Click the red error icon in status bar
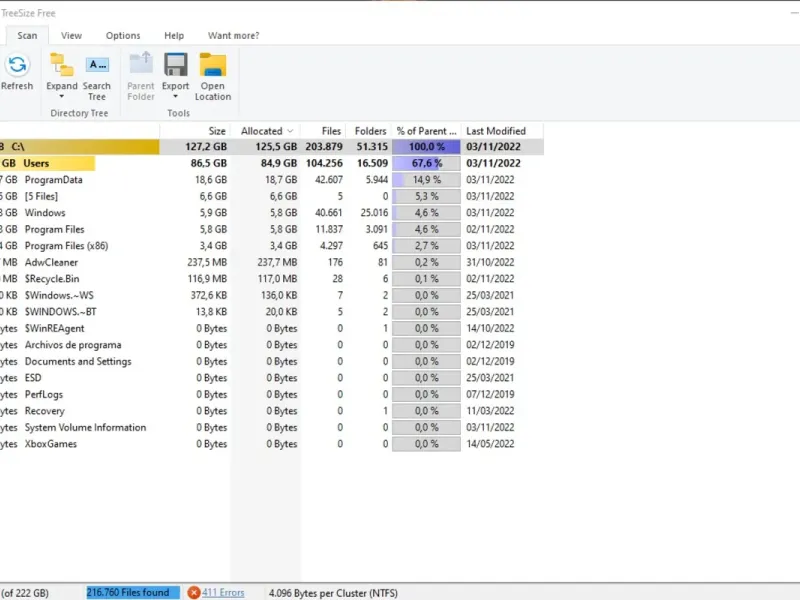The image size is (800, 600). (193, 592)
